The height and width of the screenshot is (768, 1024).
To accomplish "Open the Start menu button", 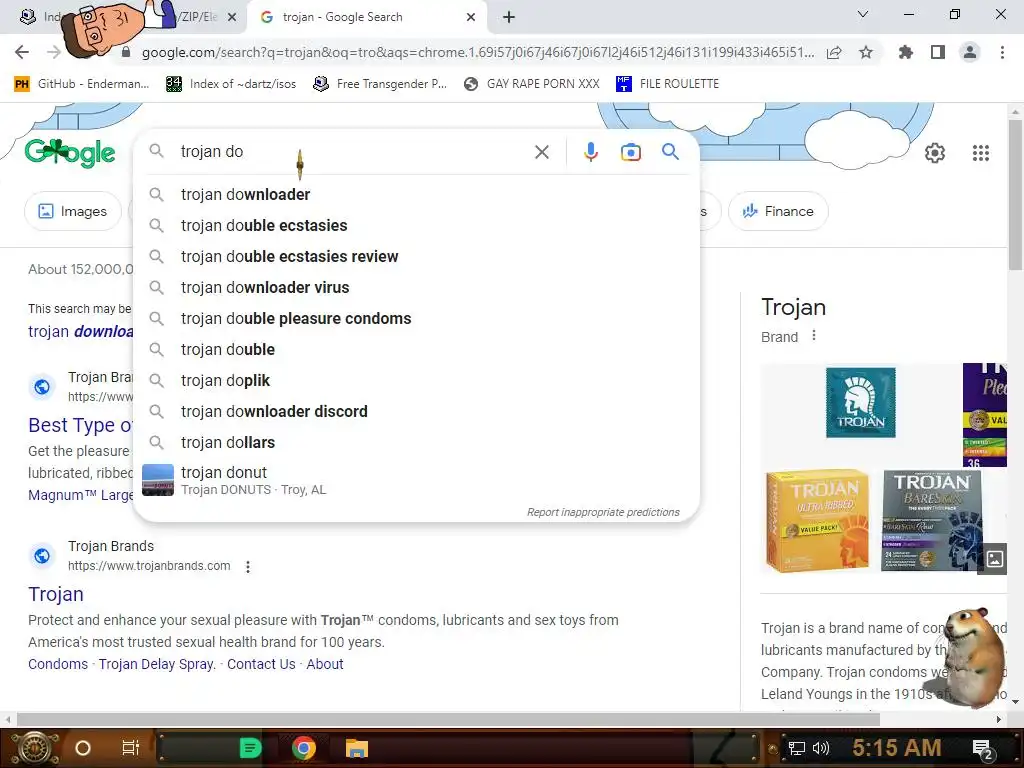I will [x=34, y=748].
